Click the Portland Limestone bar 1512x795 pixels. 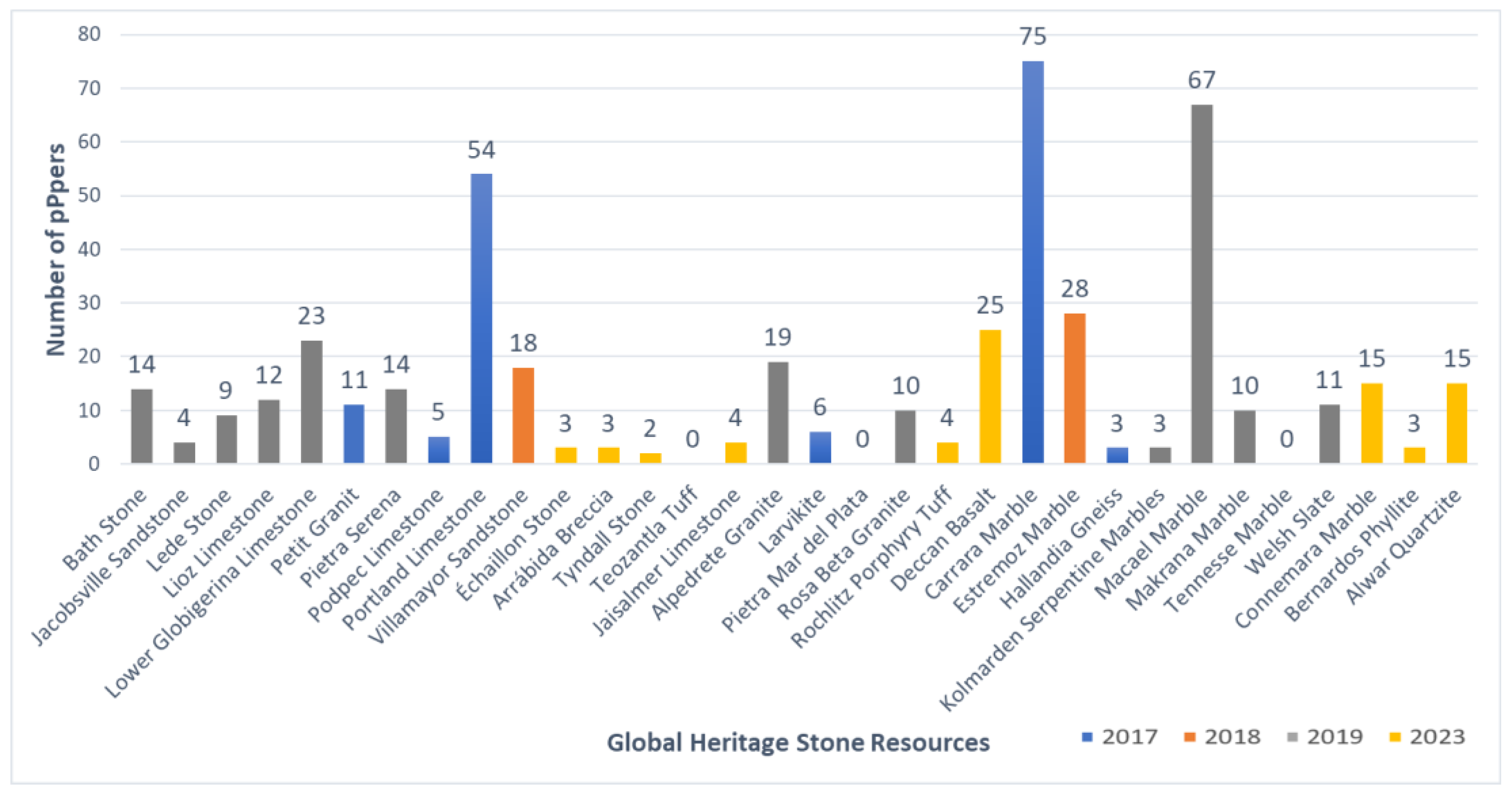[x=481, y=320]
